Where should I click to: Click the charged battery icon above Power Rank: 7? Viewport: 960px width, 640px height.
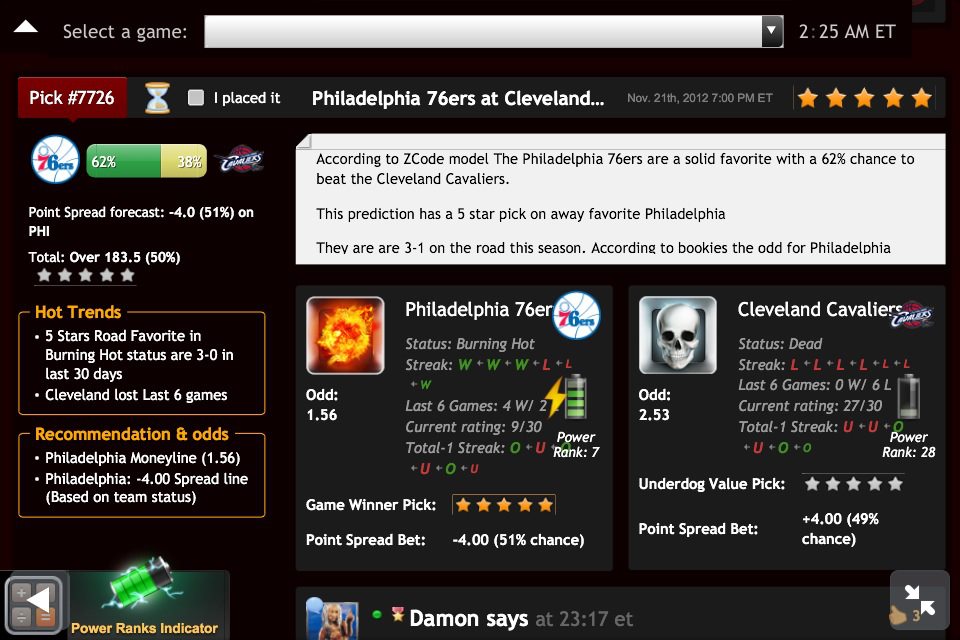[566, 397]
